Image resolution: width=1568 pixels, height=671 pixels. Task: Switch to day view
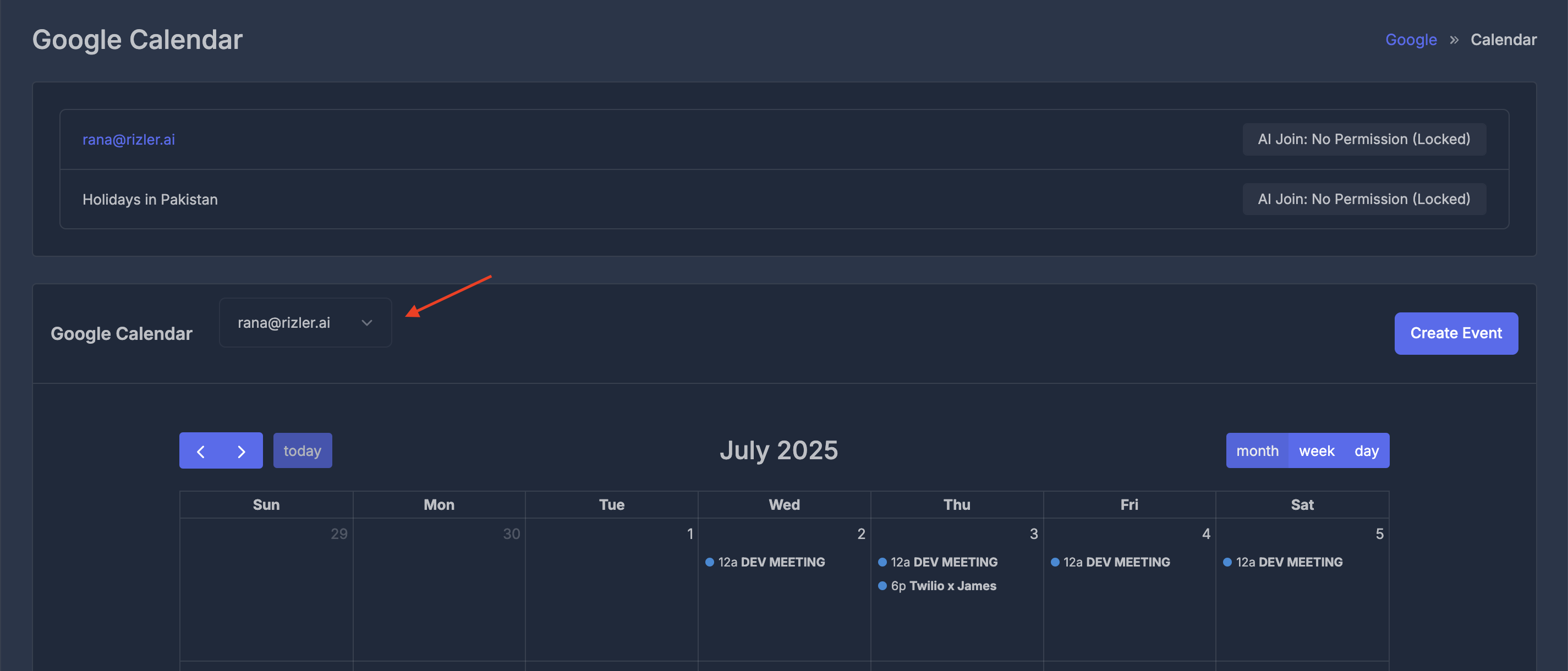[1366, 451]
